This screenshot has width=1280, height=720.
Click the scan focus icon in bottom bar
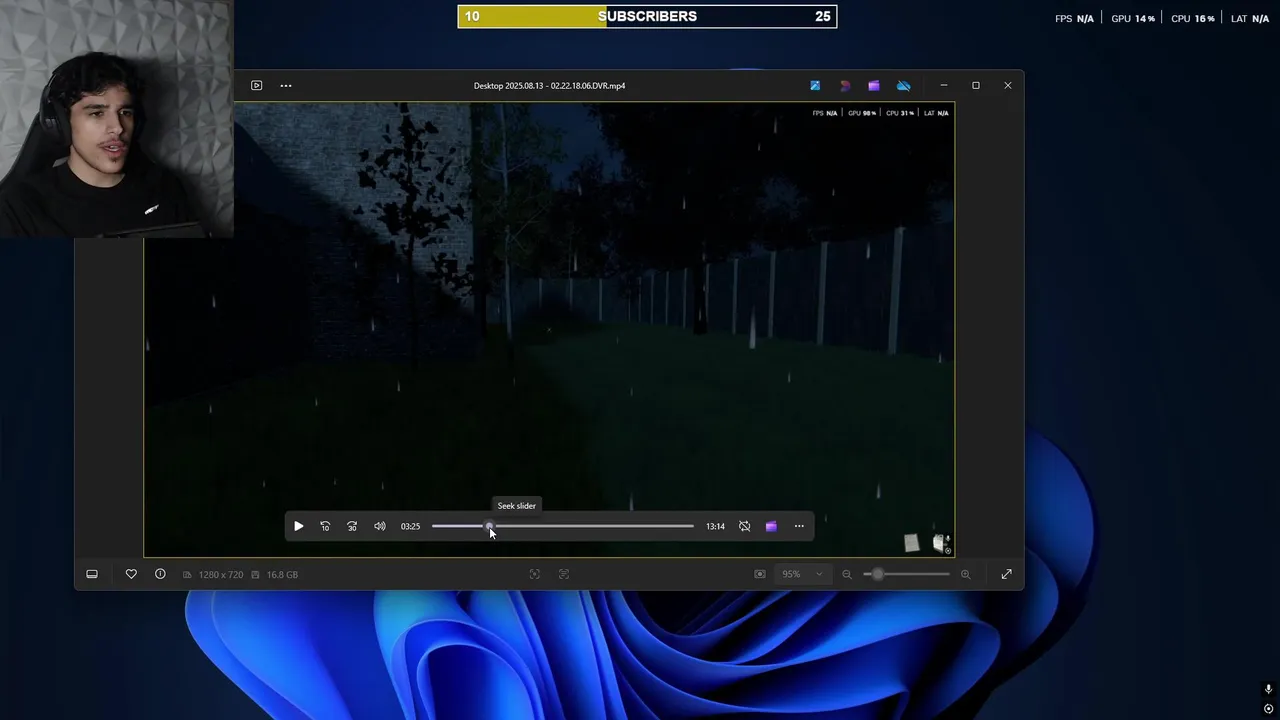tap(534, 574)
